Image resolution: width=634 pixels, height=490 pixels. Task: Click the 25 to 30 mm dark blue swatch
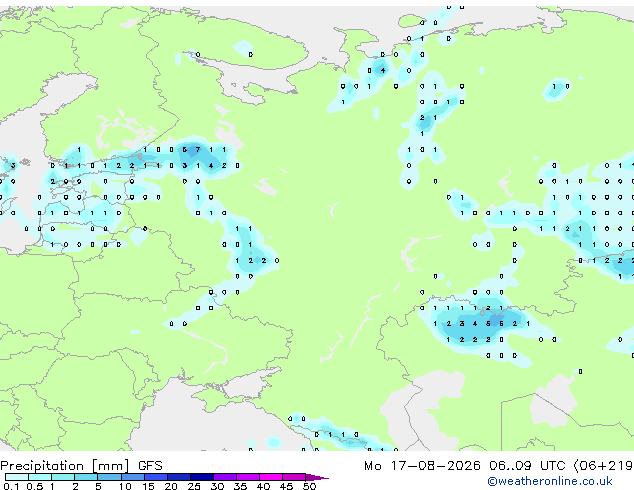(202, 477)
